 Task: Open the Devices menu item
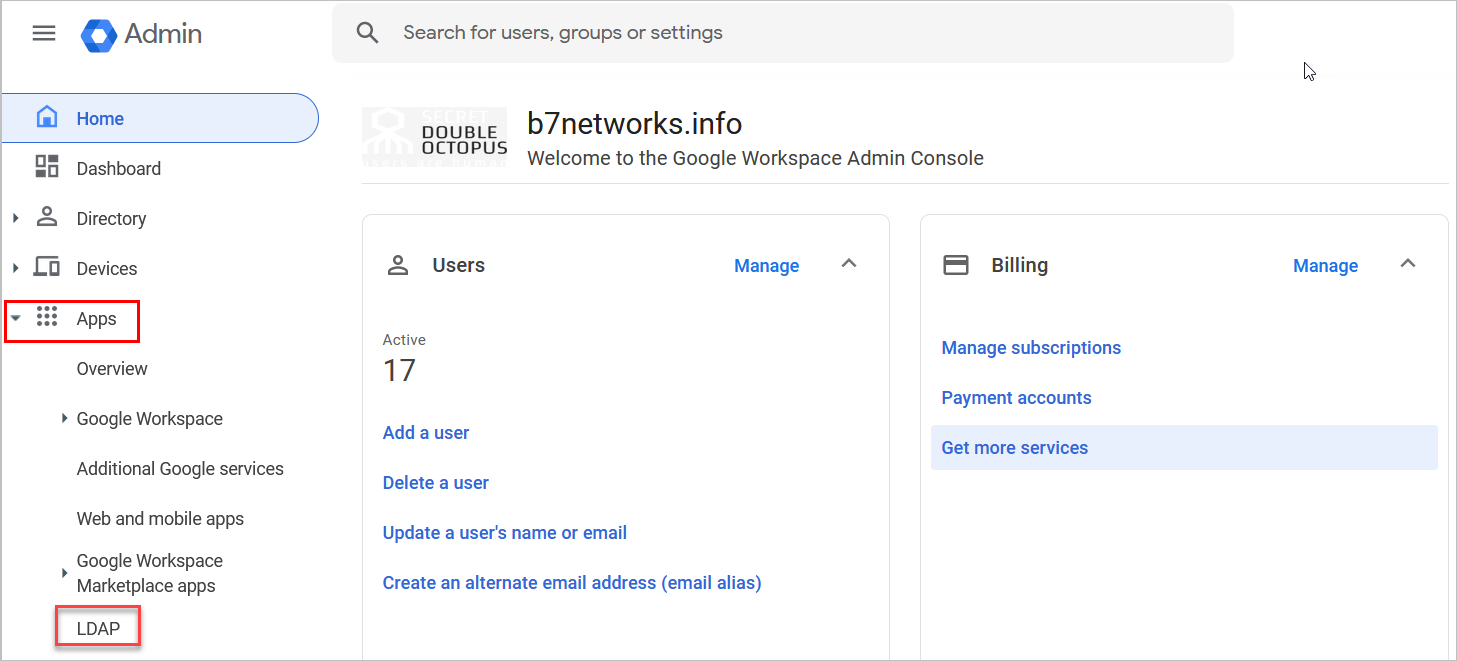[107, 269]
